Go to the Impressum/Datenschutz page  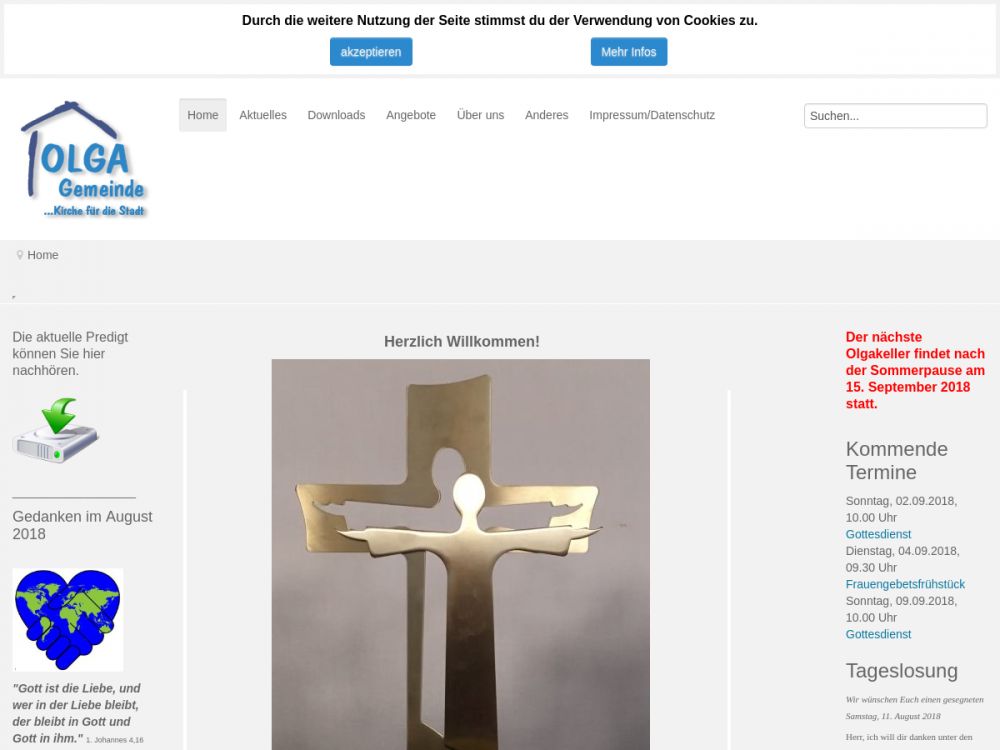[652, 115]
